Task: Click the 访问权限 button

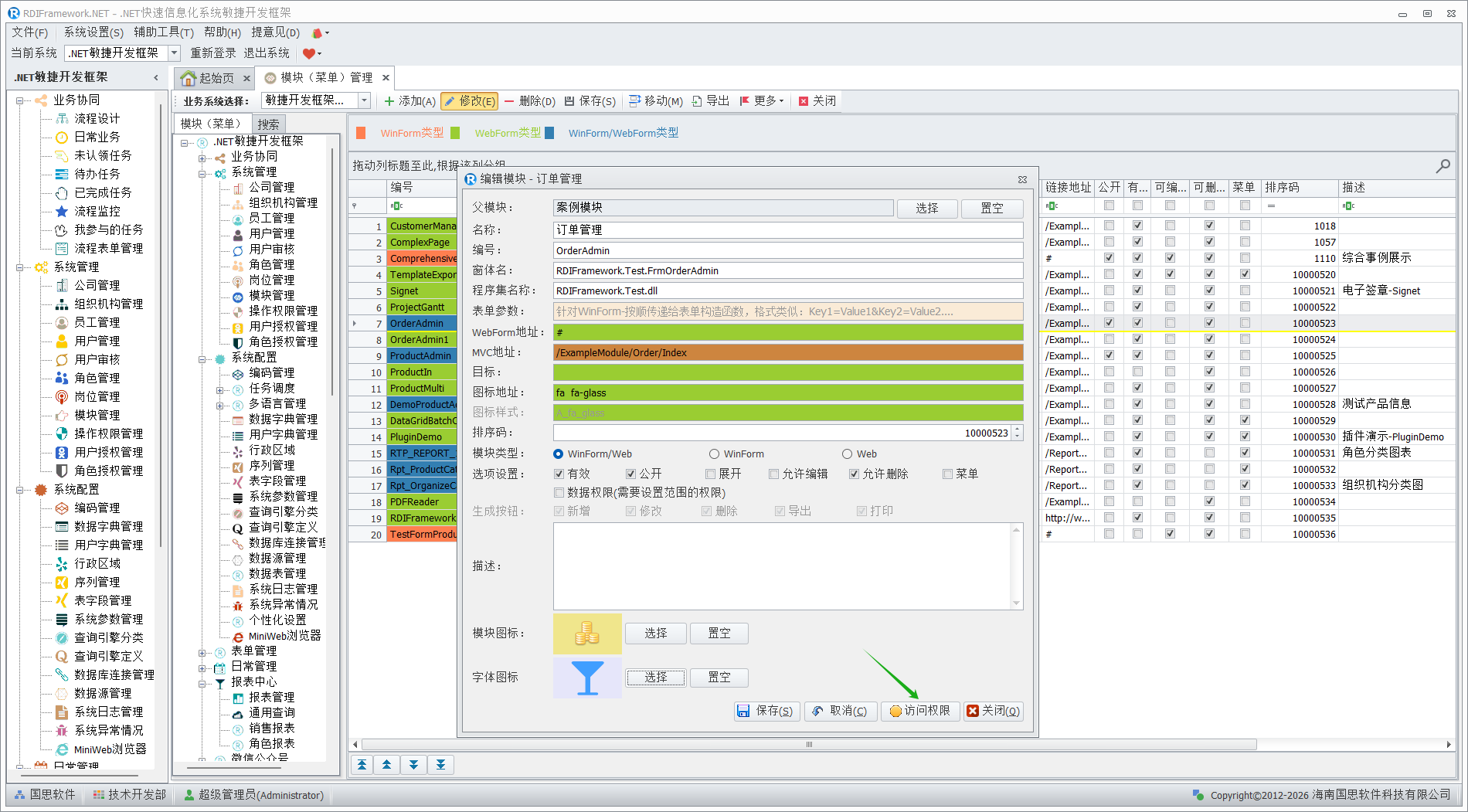Action: coord(919,711)
